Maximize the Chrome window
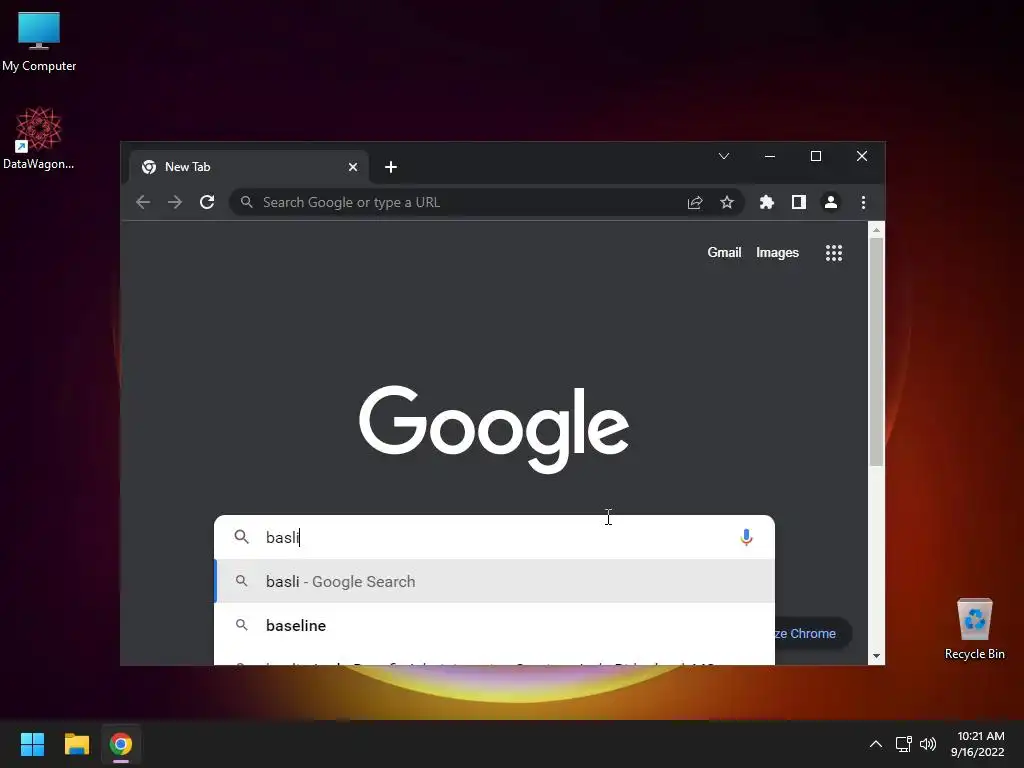Screen dimensions: 1024x768 (x=816, y=156)
